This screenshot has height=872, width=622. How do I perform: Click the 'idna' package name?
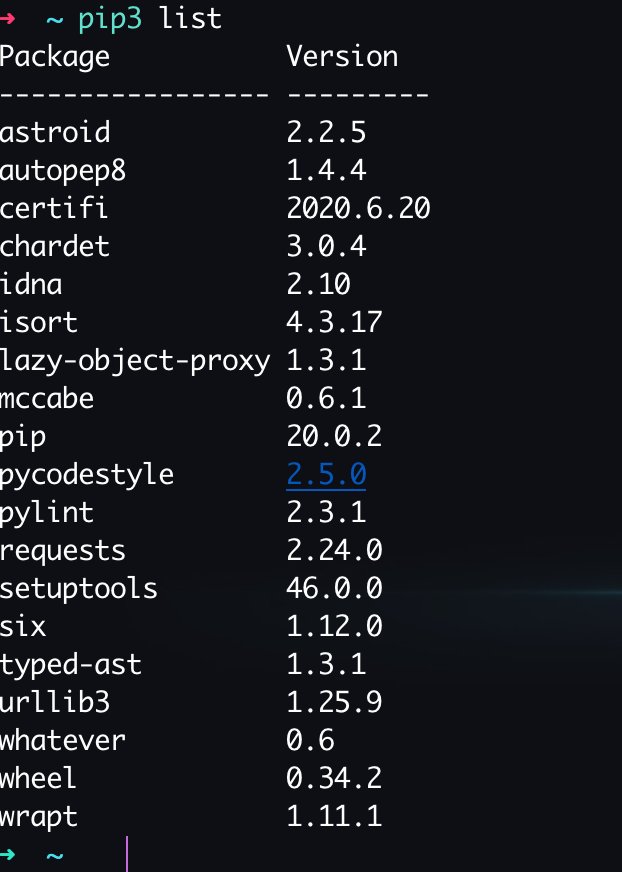pos(31,284)
